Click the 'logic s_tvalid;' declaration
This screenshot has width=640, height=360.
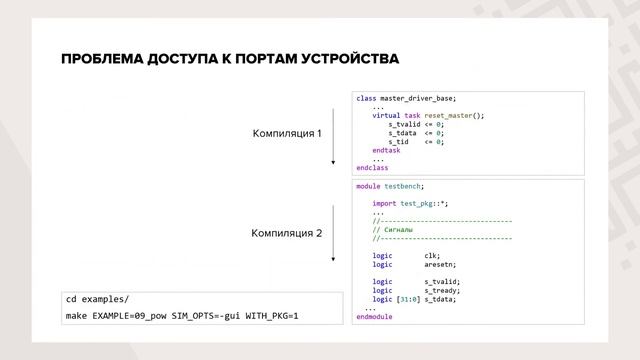416,282
